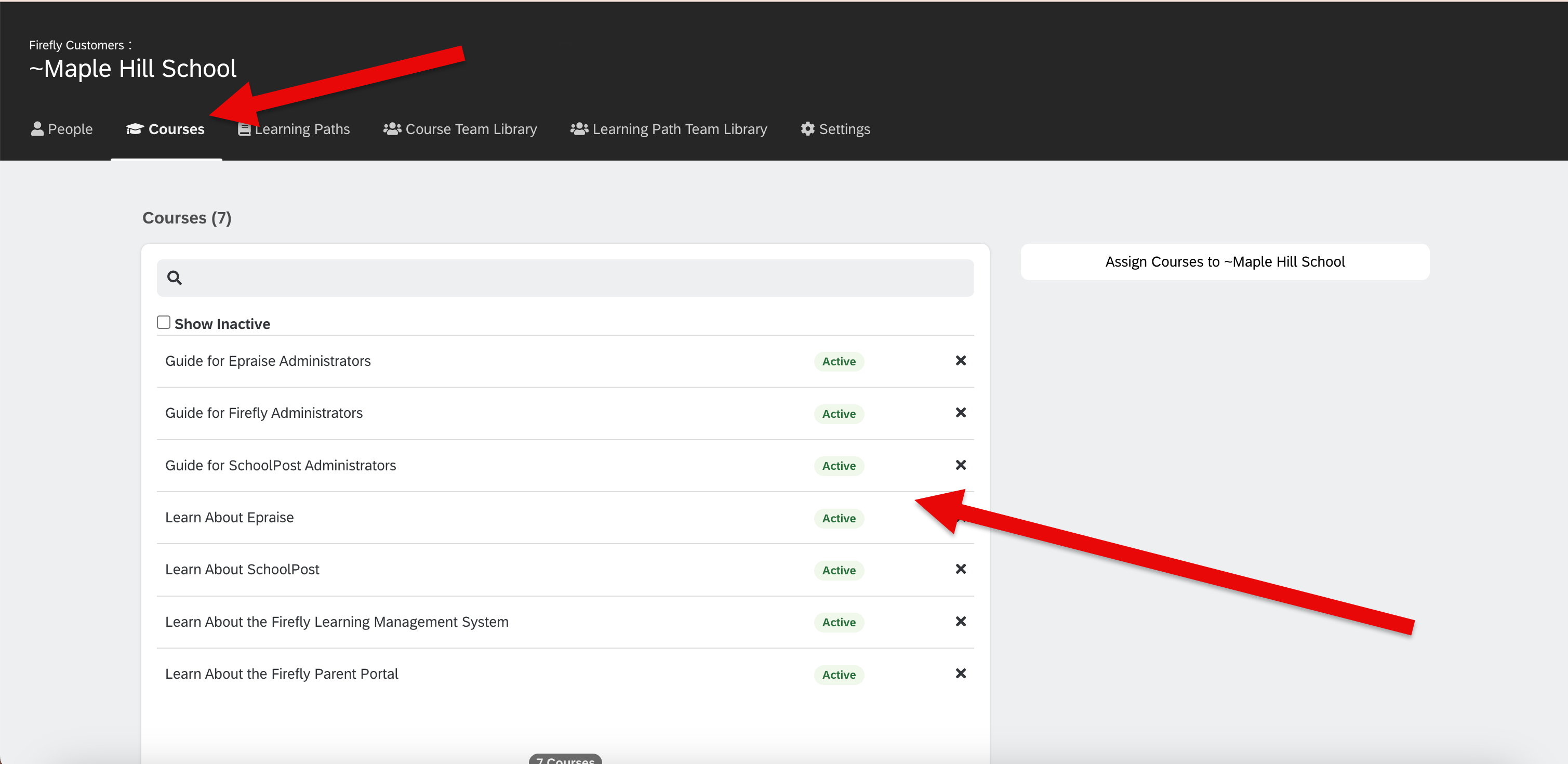1568x764 pixels.
Task: Click the People person icon
Action: pos(37,128)
